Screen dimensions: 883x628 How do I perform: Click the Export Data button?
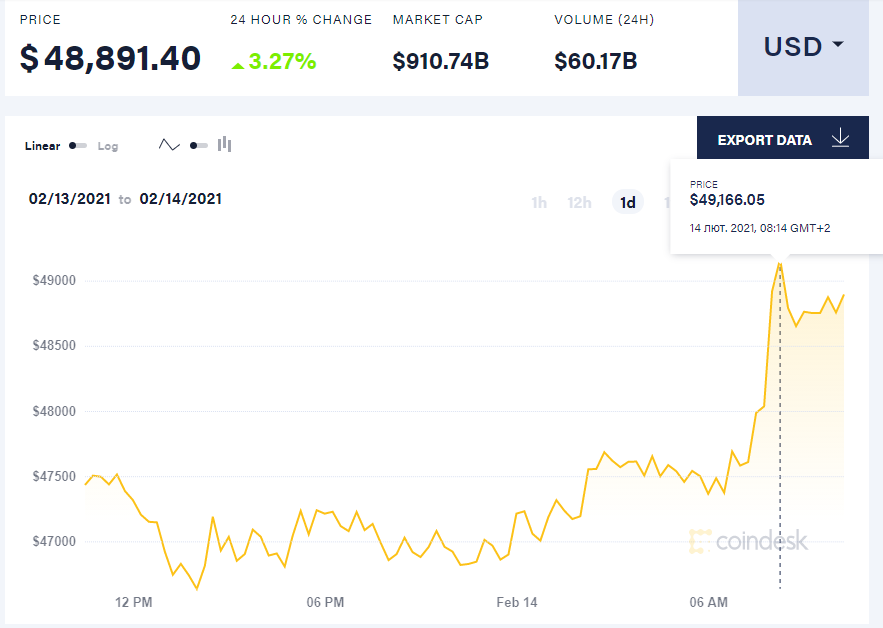tap(765, 140)
